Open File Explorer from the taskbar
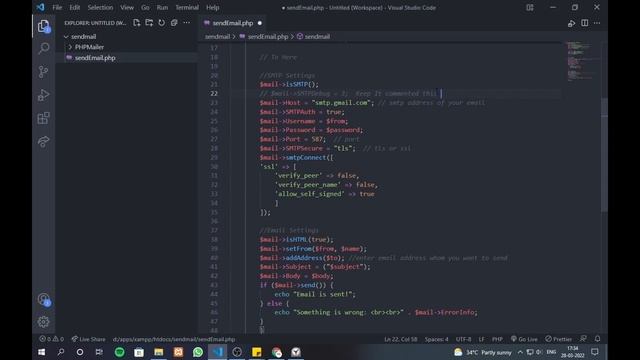The image size is (640, 360). pos(159,352)
